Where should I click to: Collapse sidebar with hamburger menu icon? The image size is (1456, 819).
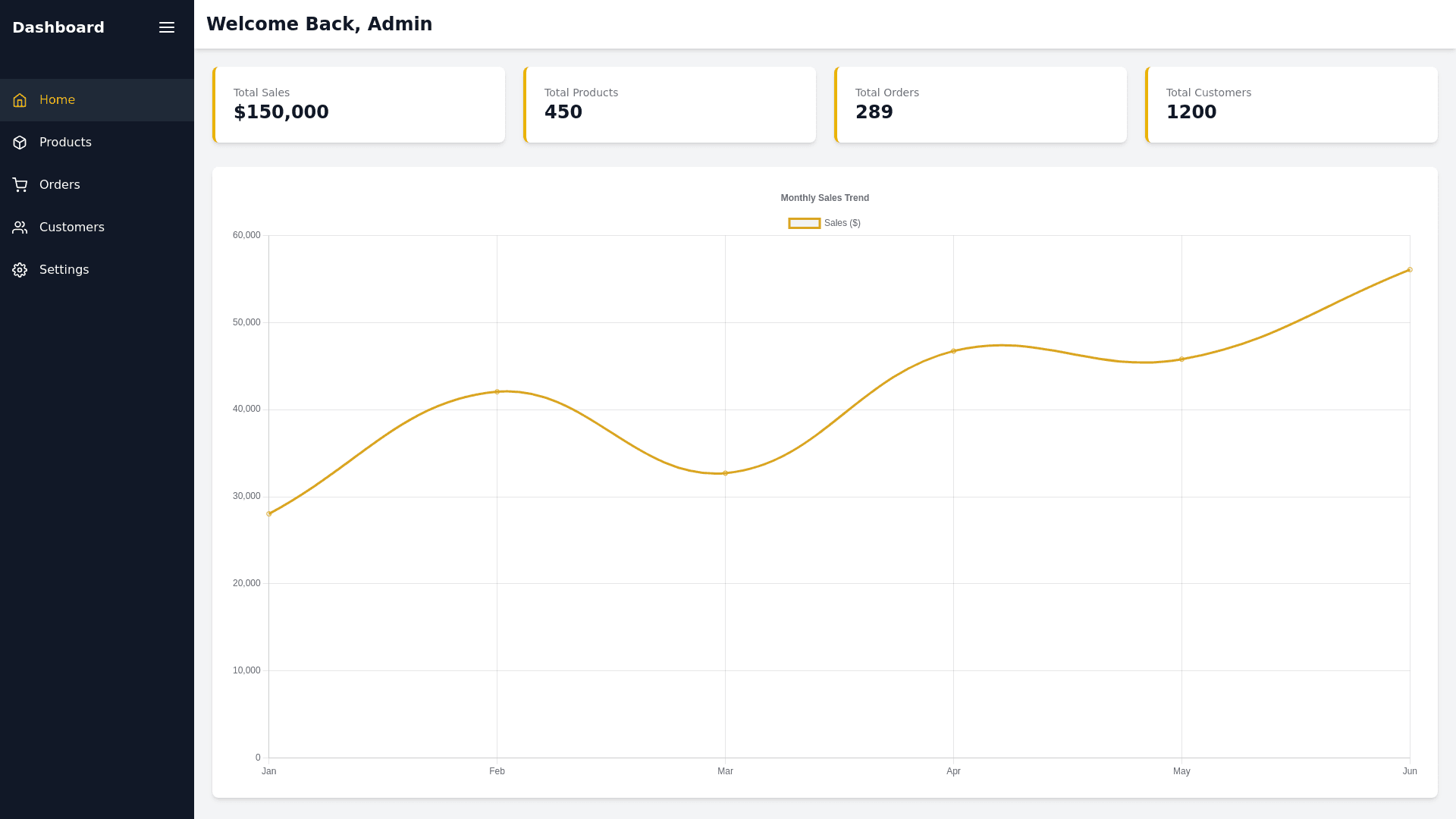pyautogui.click(x=167, y=27)
